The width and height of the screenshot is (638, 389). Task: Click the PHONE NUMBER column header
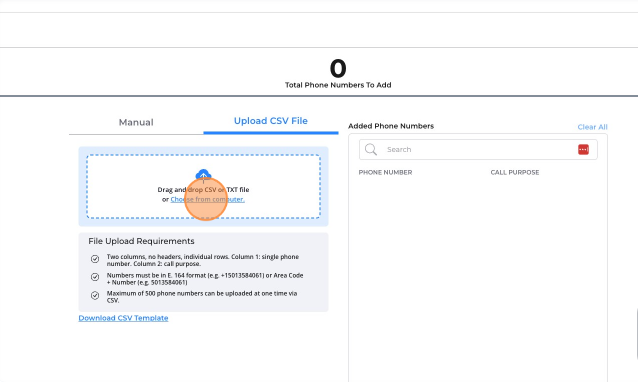[x=385, y=173]
